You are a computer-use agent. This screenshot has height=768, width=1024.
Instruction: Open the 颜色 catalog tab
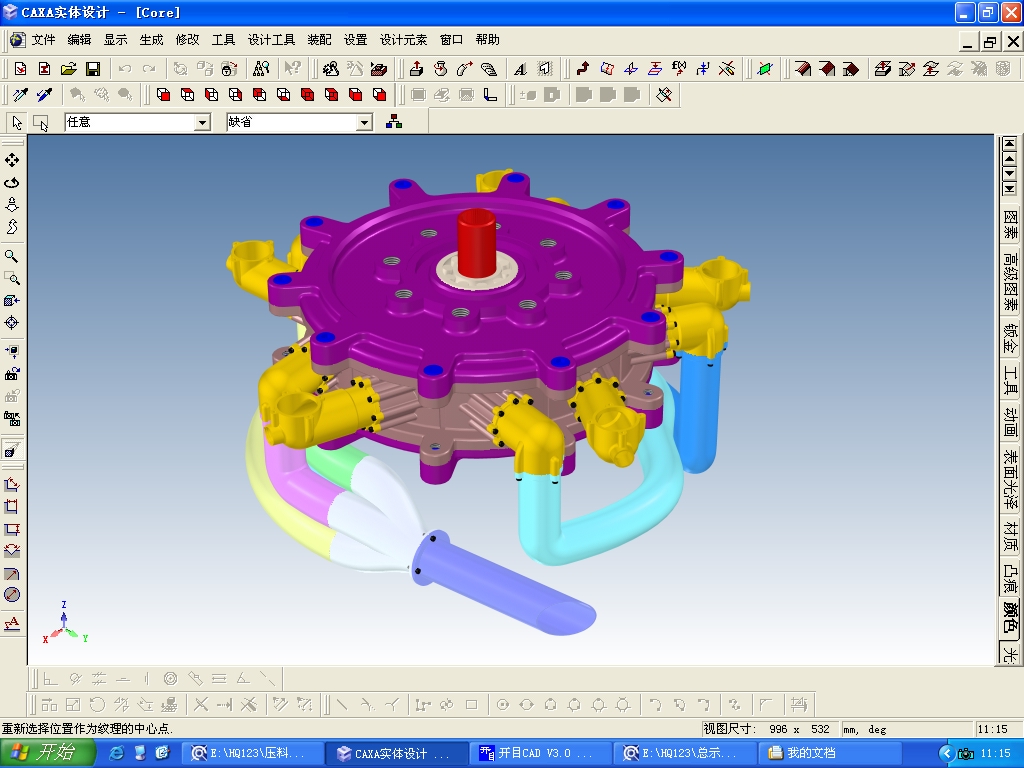pyautogui.click(x=1010, y=616)
